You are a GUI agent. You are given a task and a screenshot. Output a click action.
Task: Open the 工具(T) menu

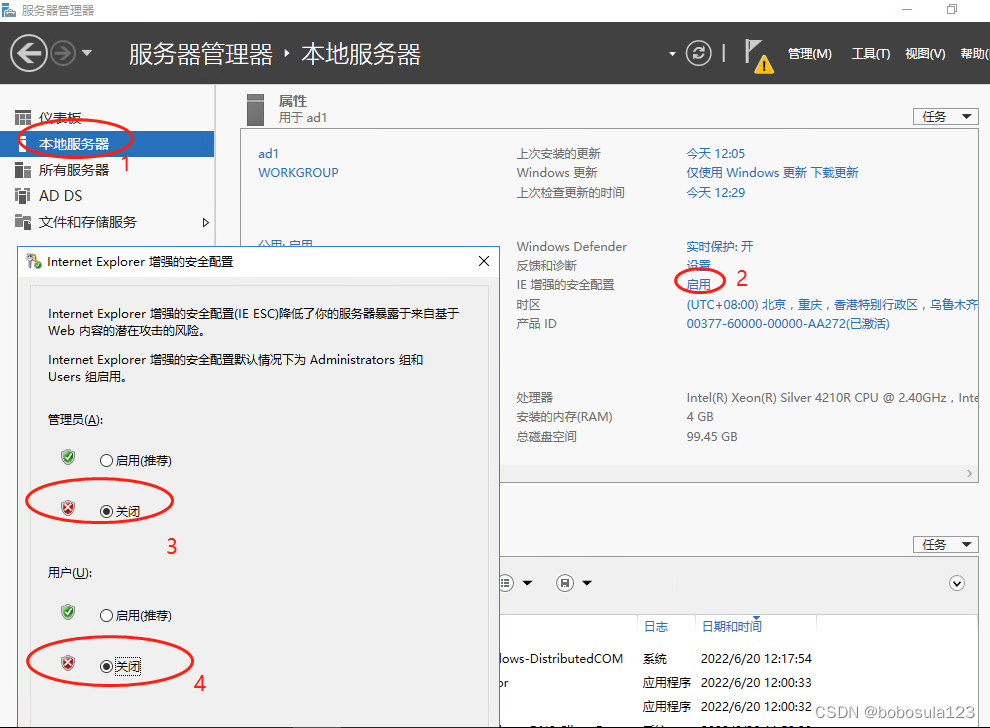pyautogui.click(x=871, y=54)
